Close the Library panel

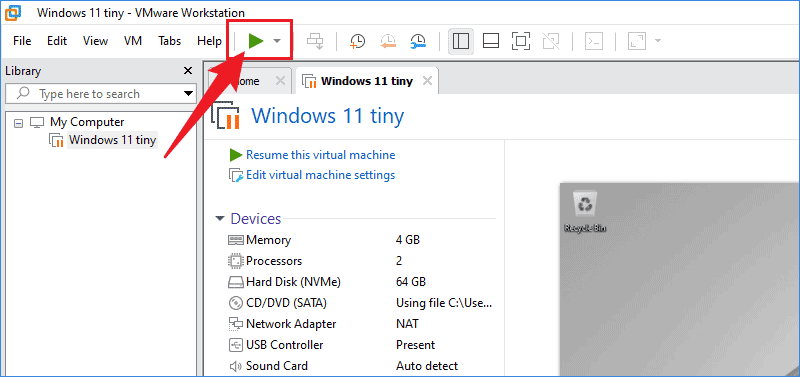click(x=188, y=71)
